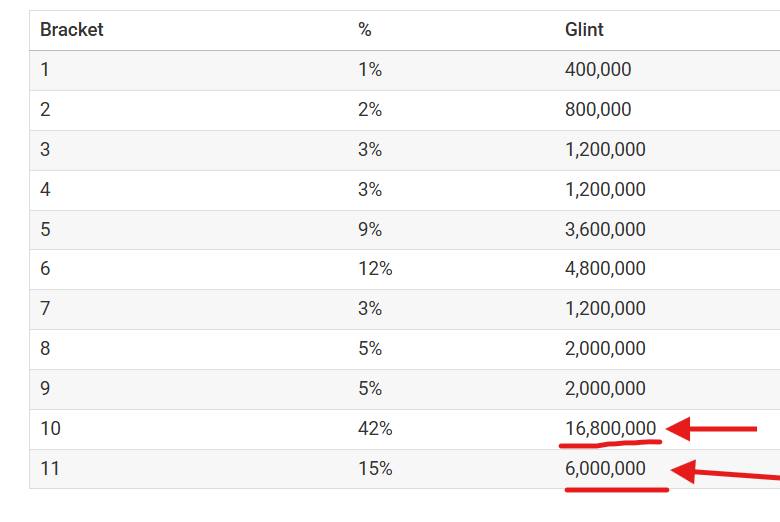Click the 4,800,000 Glint value
780x522 pixels.
tap(605, 269)
